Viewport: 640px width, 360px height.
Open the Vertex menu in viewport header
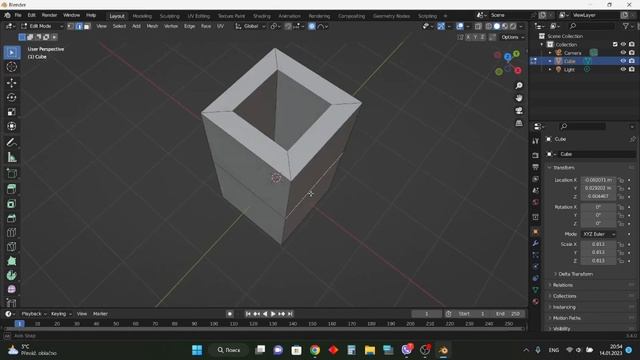(x=171, y=26)
